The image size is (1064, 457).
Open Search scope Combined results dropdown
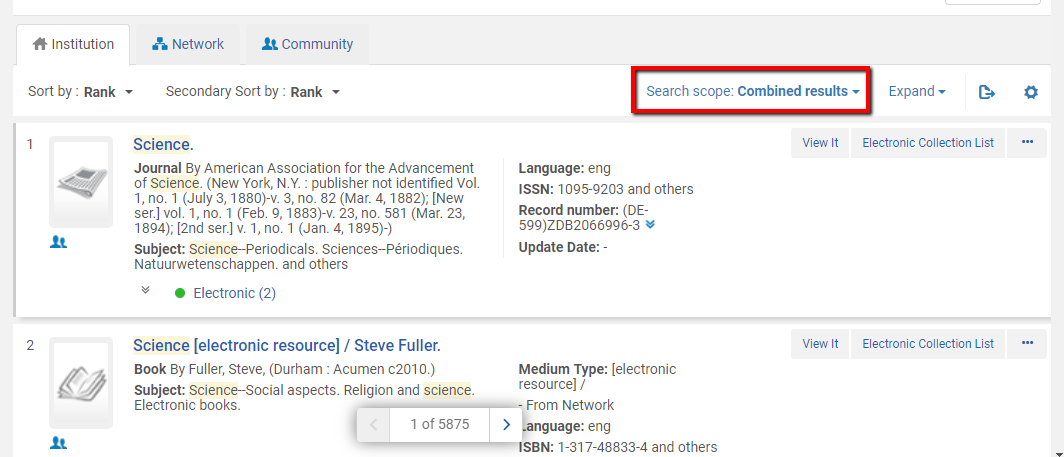[753, 91]
